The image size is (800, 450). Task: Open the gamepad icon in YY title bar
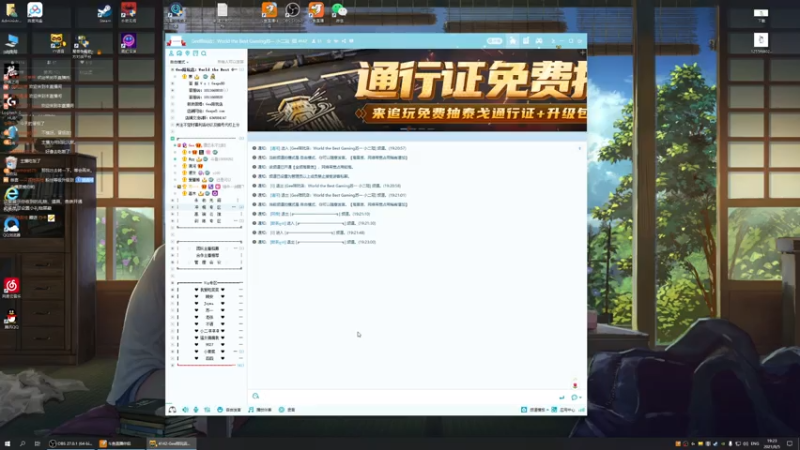tap(539, 41)
